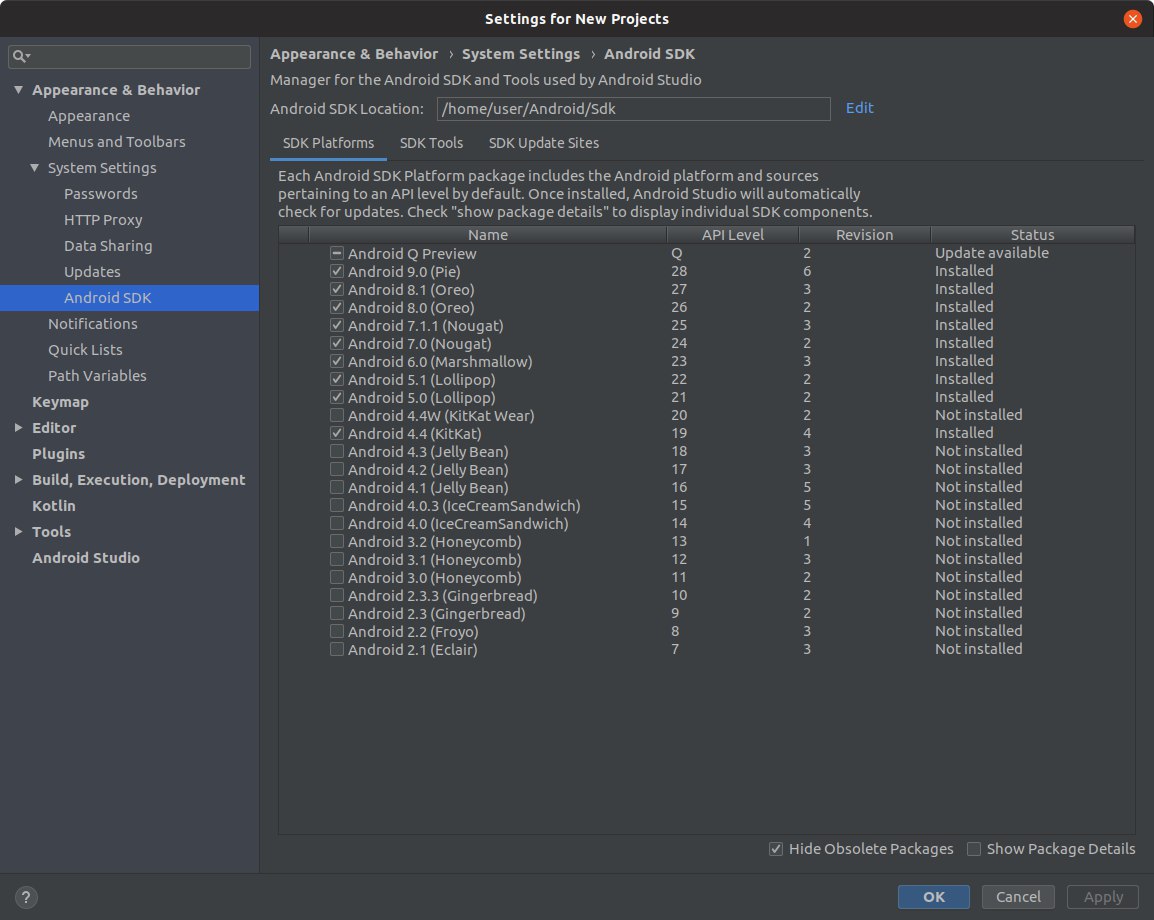Disable Hide Obsolete Packages checkbox
This screenshot has width=1154, height=920.
click(776, 849)
